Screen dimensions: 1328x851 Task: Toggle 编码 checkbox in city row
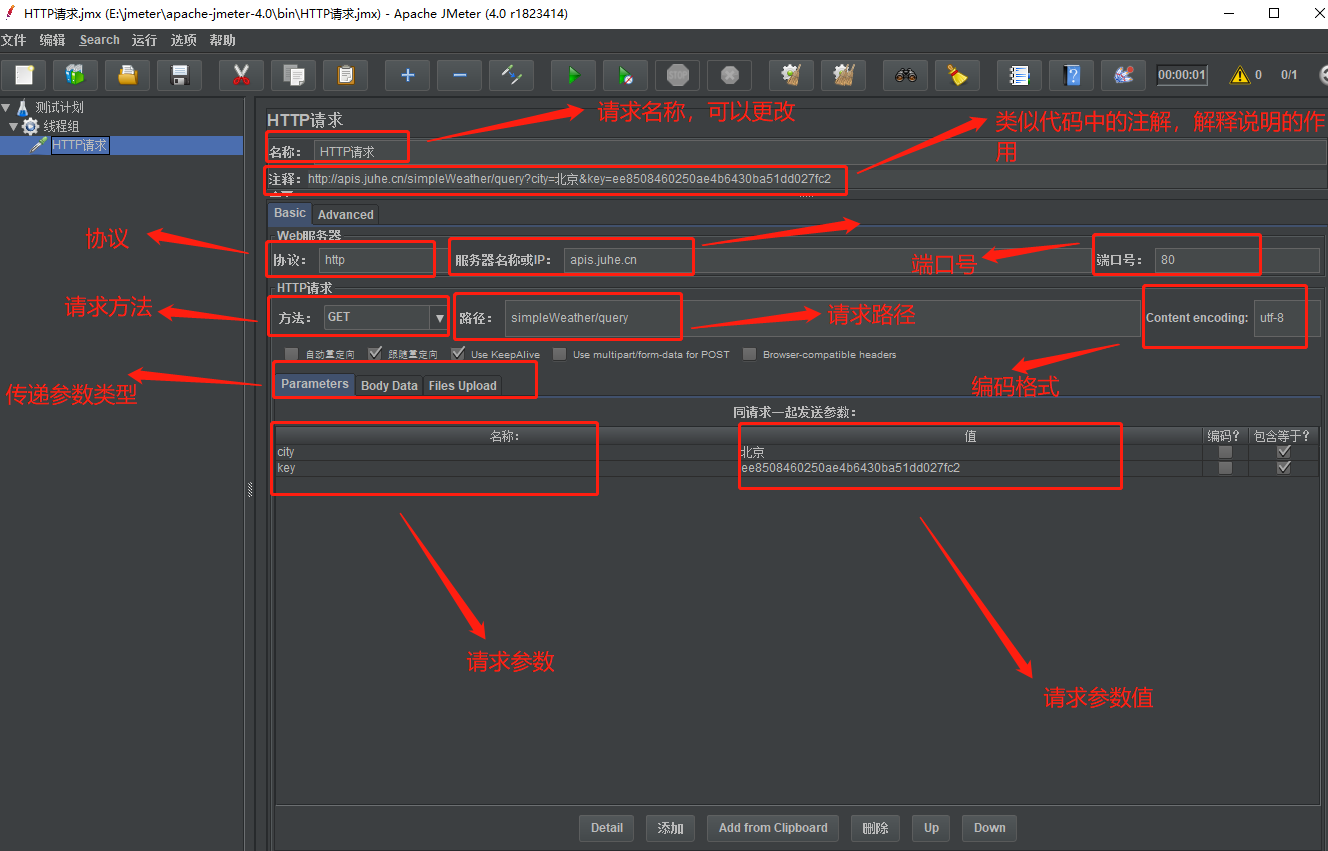[1225, 452]
